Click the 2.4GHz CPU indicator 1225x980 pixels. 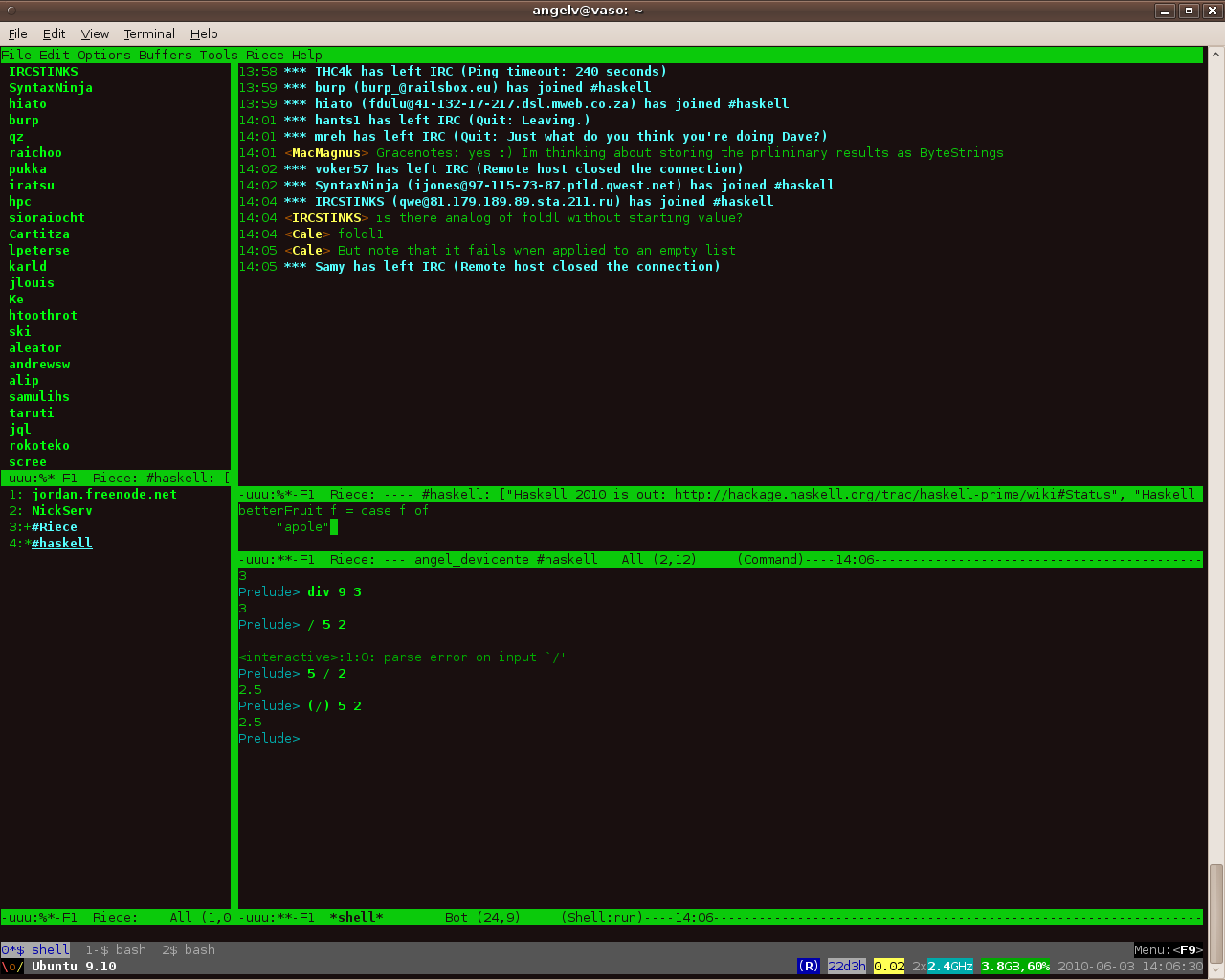[x=950, y=967]
